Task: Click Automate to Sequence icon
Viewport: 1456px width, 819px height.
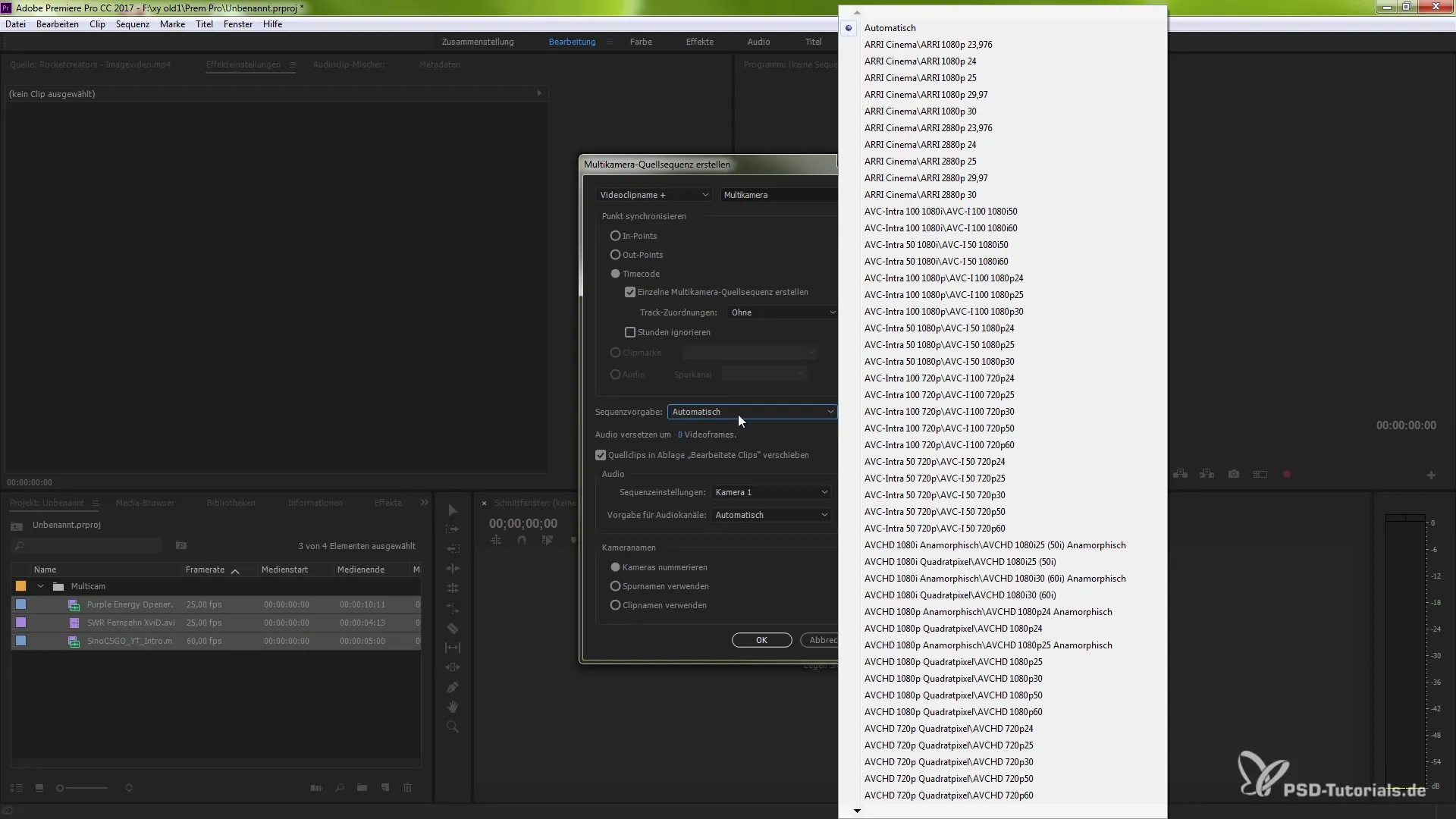Action: [316, 788]
